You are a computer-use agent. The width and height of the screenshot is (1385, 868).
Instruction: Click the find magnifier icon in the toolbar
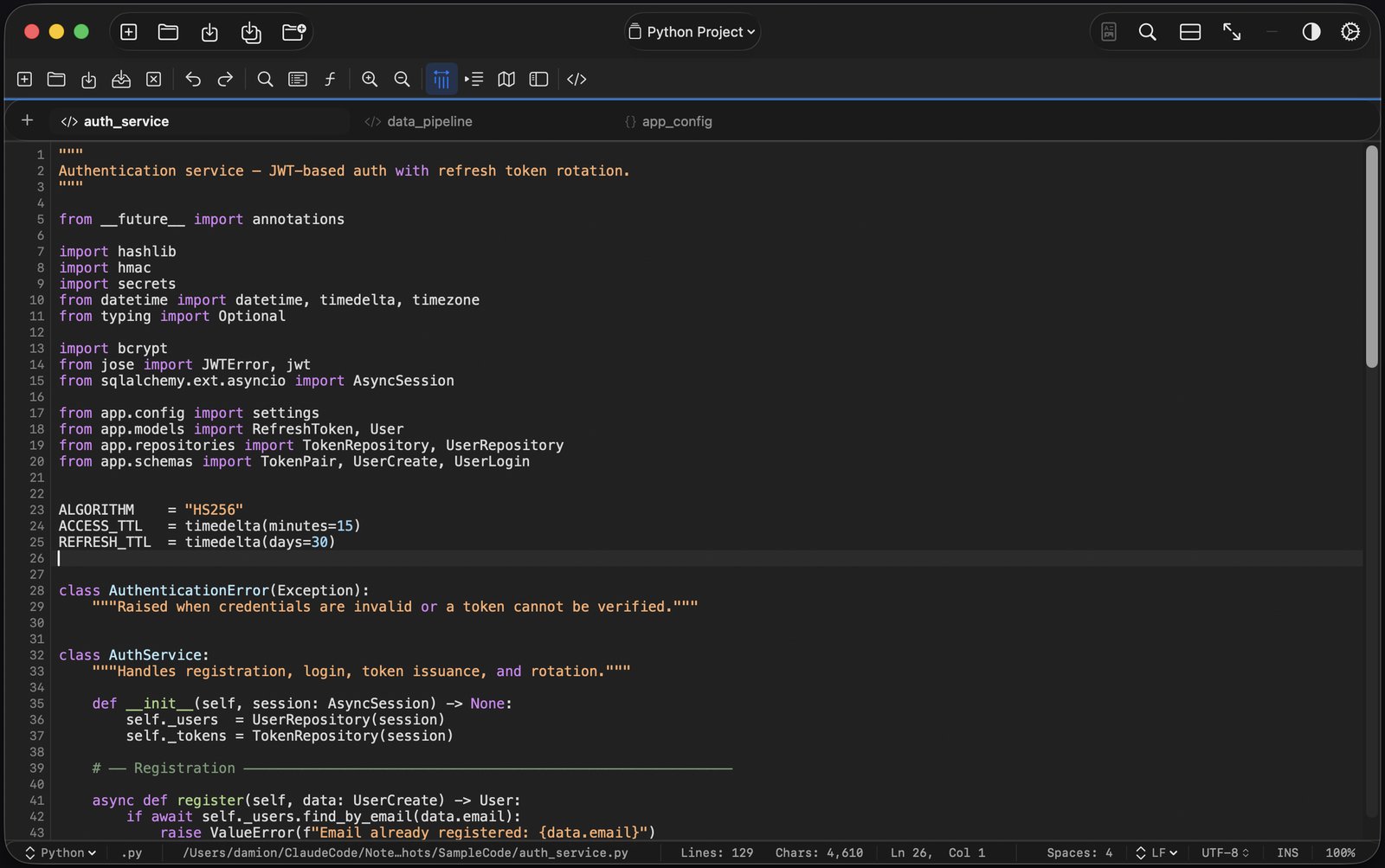point(265,80)
